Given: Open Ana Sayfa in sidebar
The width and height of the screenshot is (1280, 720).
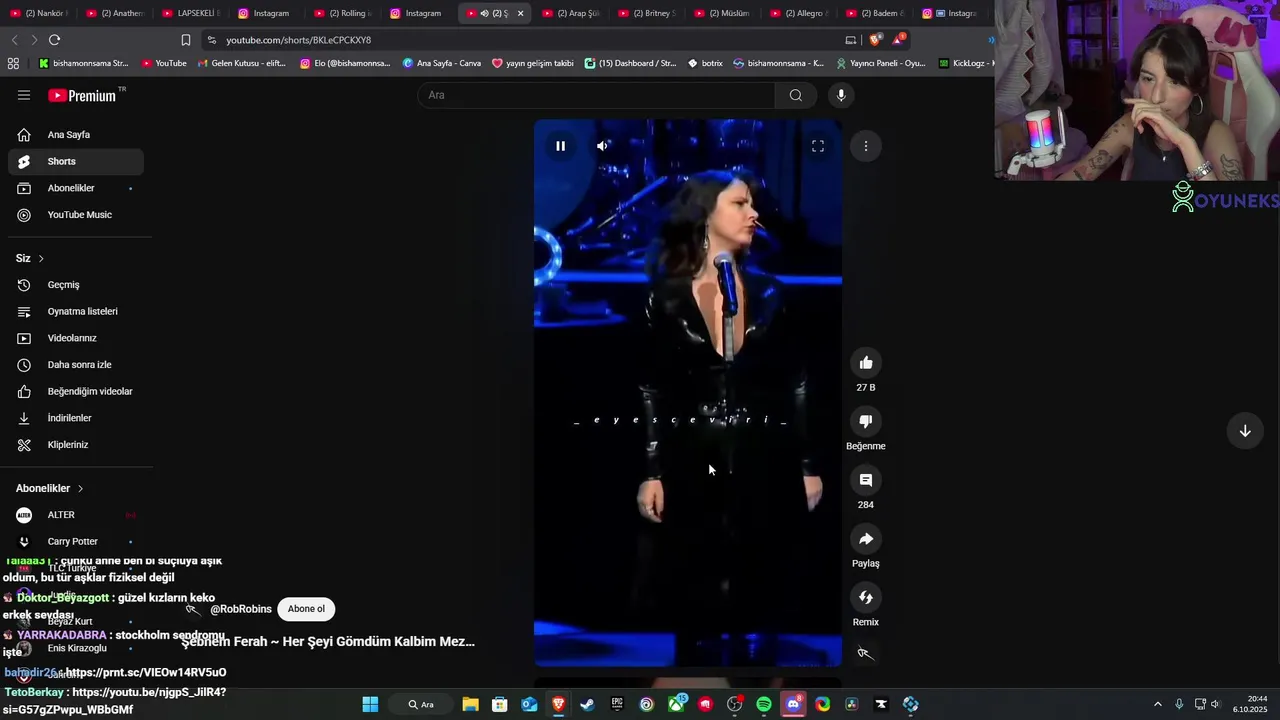Looking at the screenshot, I should pos(76,135).
